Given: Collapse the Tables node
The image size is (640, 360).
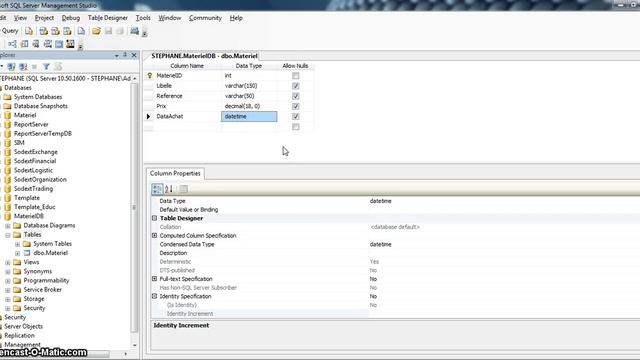Looking at the screenshot, I should [8, 235].
